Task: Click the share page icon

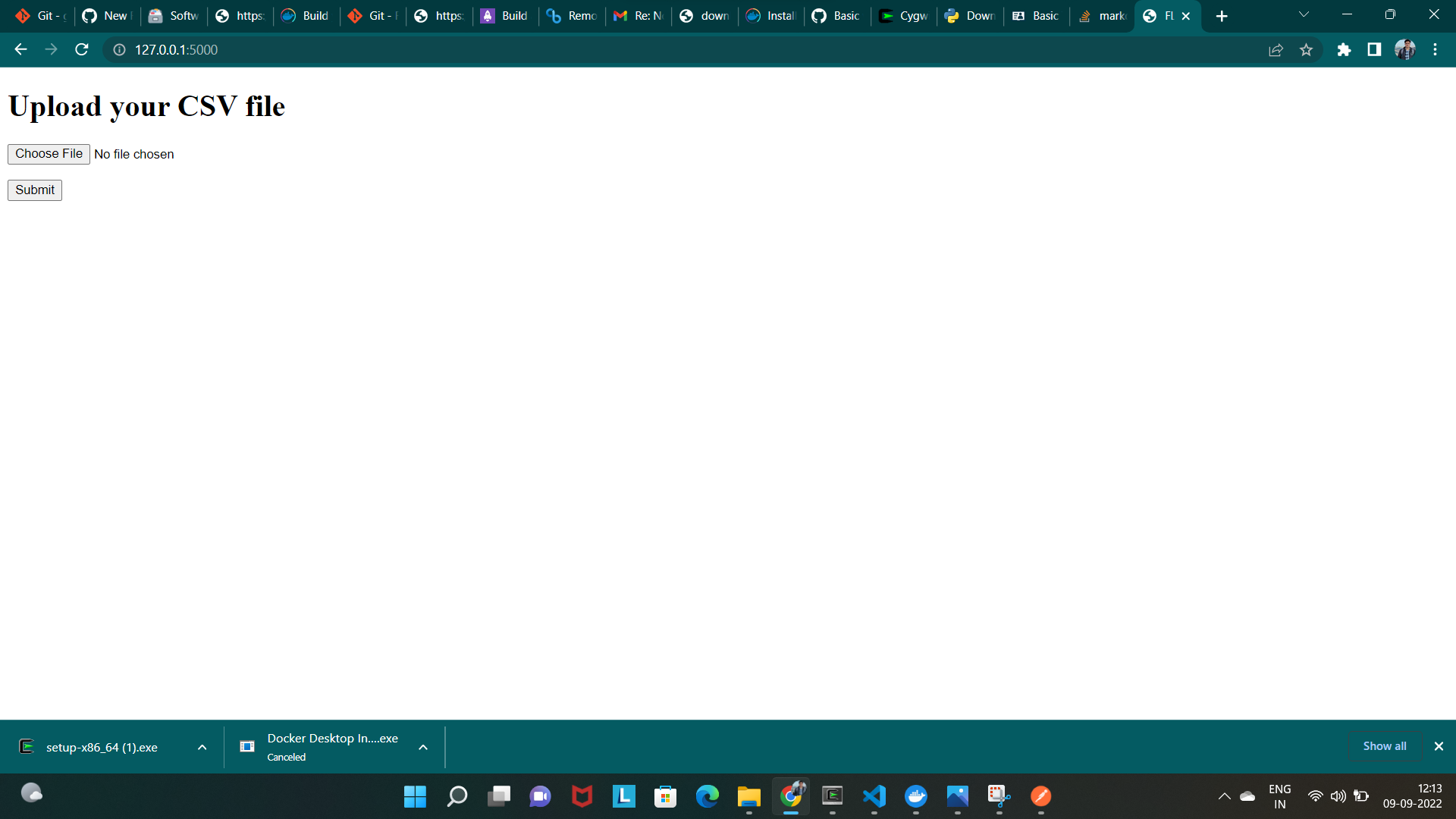Action: click(1276, 50)
